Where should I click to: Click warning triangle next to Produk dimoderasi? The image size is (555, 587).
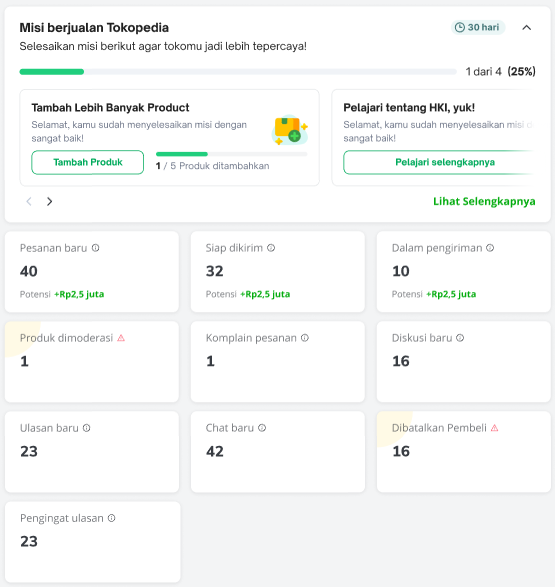click(121, 338)
